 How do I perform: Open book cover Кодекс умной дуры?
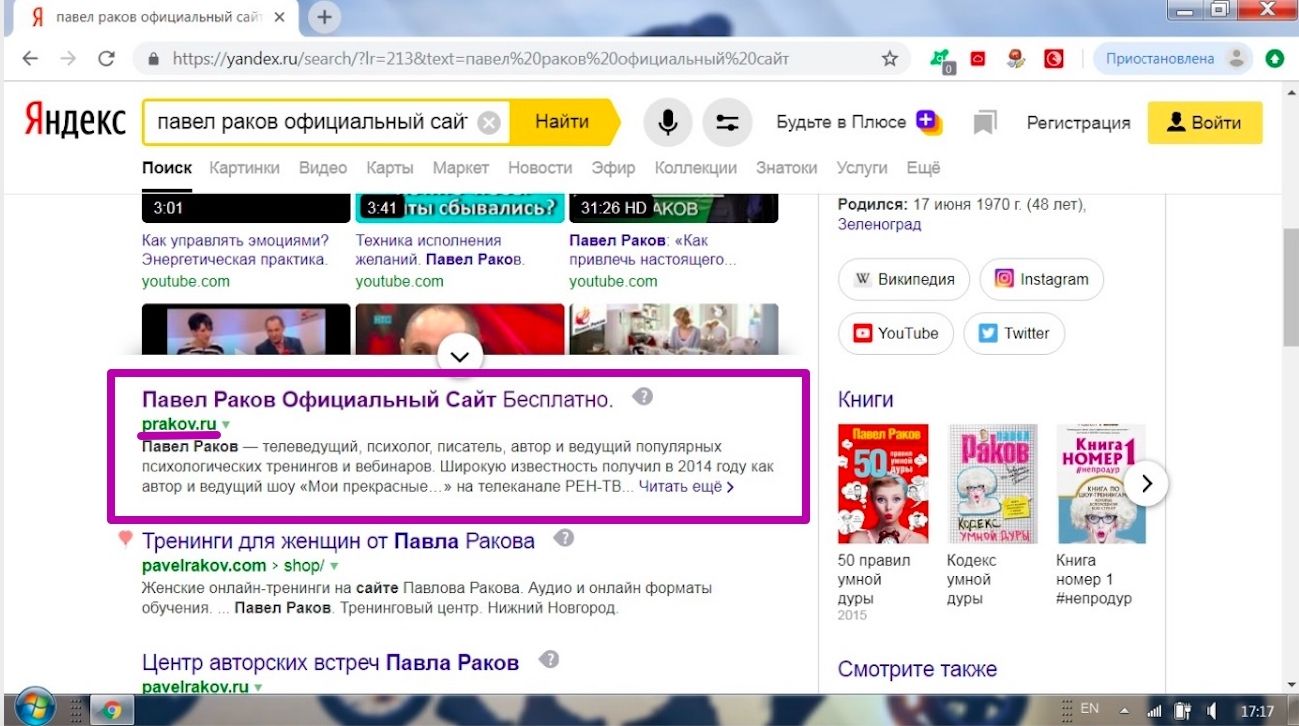click(992, 484)
